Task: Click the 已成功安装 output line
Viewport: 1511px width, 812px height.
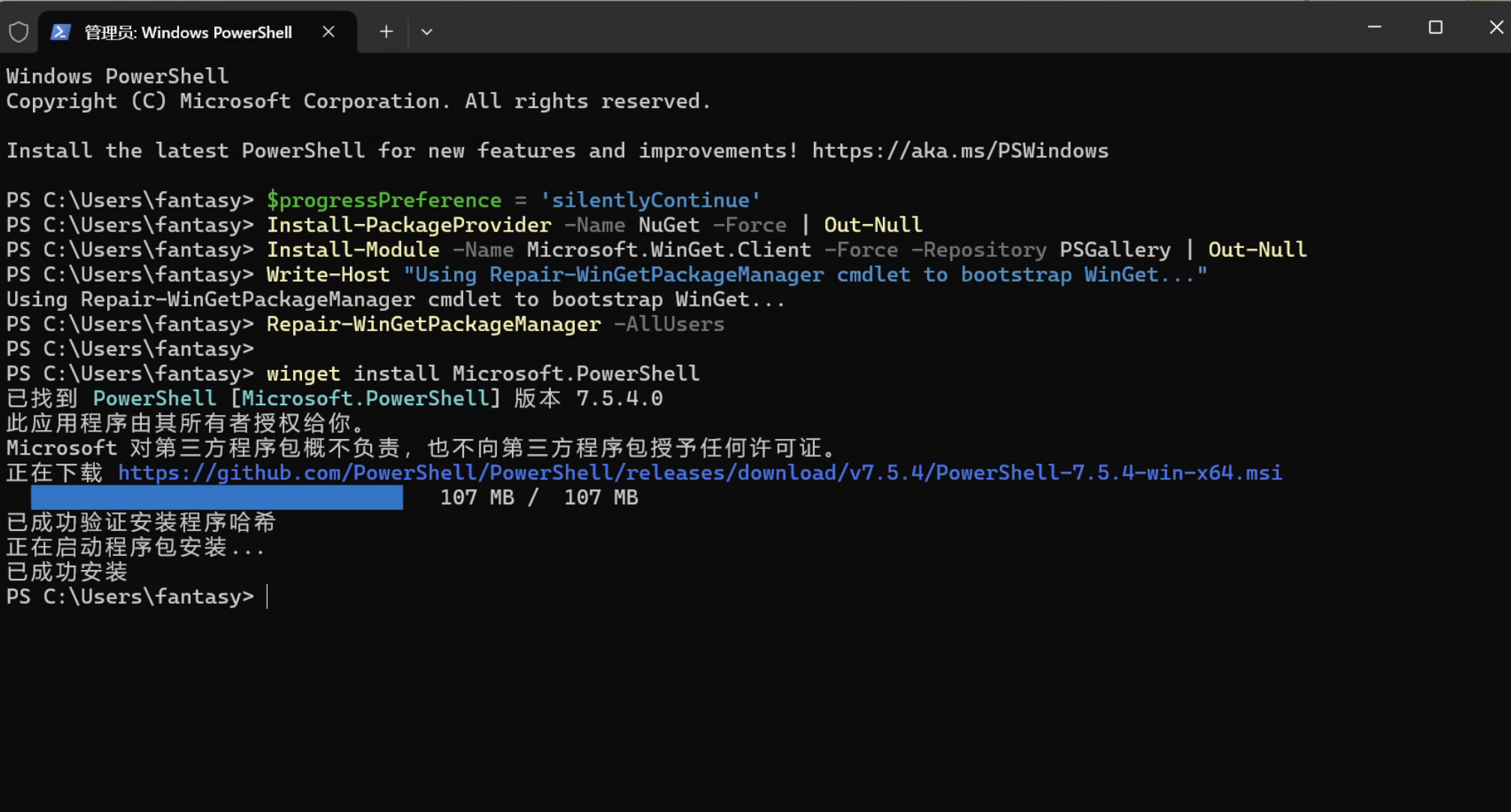Action: (x=67, y=572)
